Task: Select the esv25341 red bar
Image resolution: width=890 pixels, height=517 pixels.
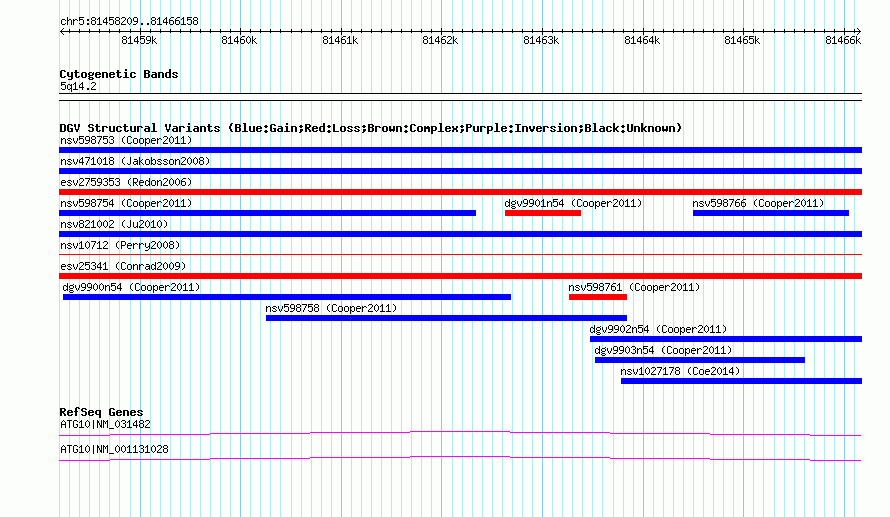Action: 460,276
